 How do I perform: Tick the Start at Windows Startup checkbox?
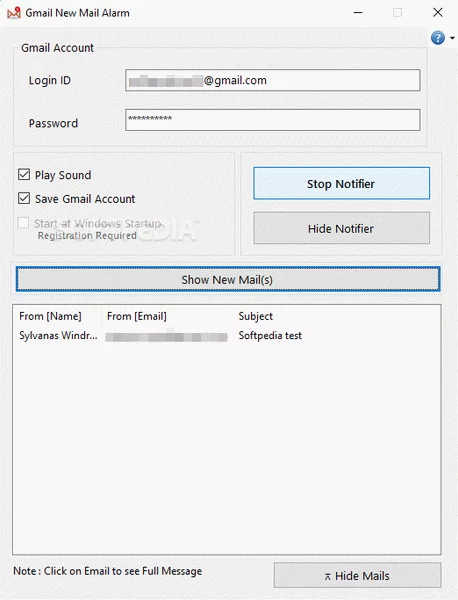[23, 223]
